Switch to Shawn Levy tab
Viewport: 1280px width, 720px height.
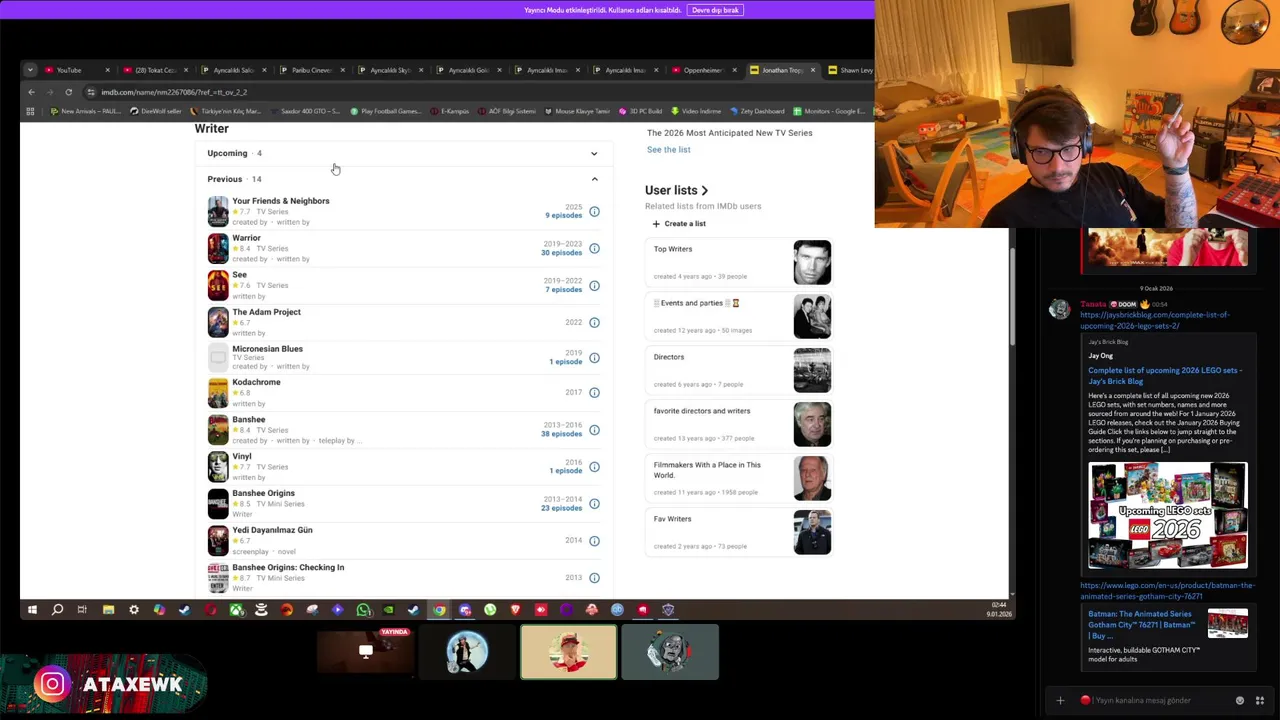pos(850,70)
